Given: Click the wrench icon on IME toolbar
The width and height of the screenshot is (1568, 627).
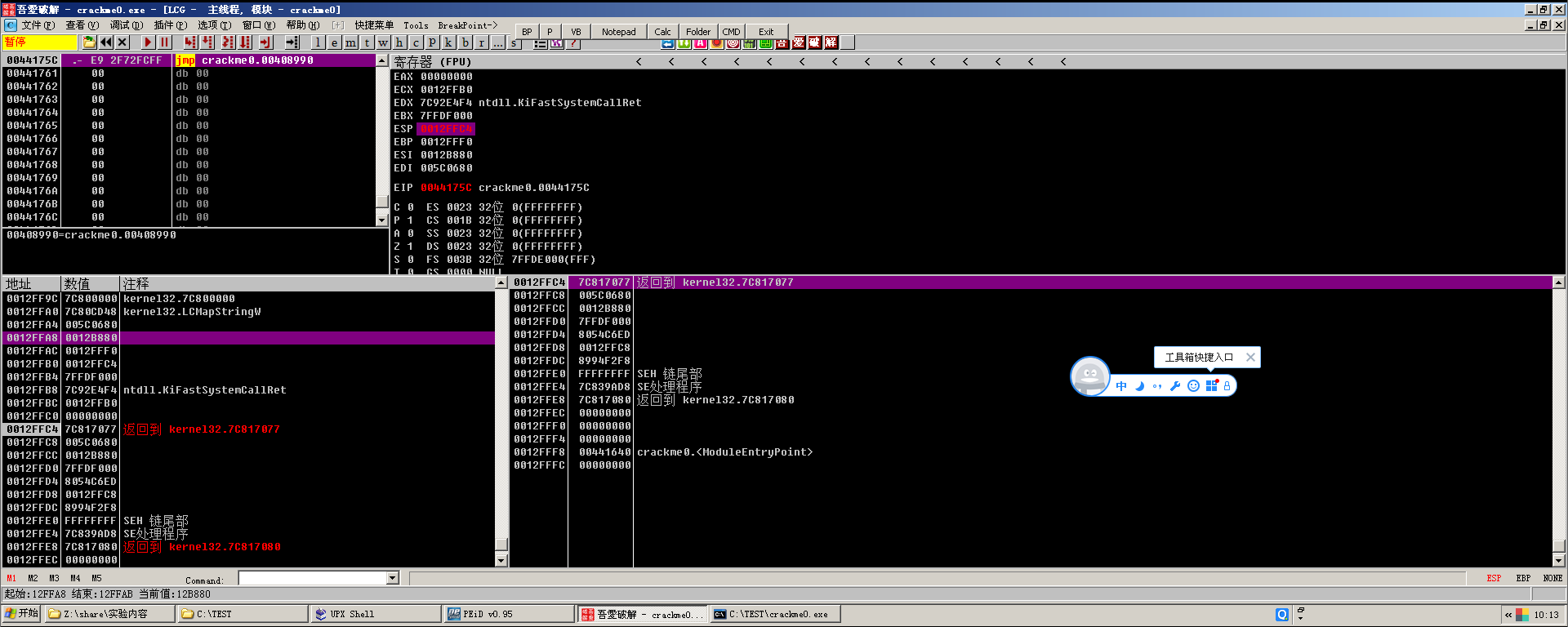Looking at the screenshot, I should 1175,386.
